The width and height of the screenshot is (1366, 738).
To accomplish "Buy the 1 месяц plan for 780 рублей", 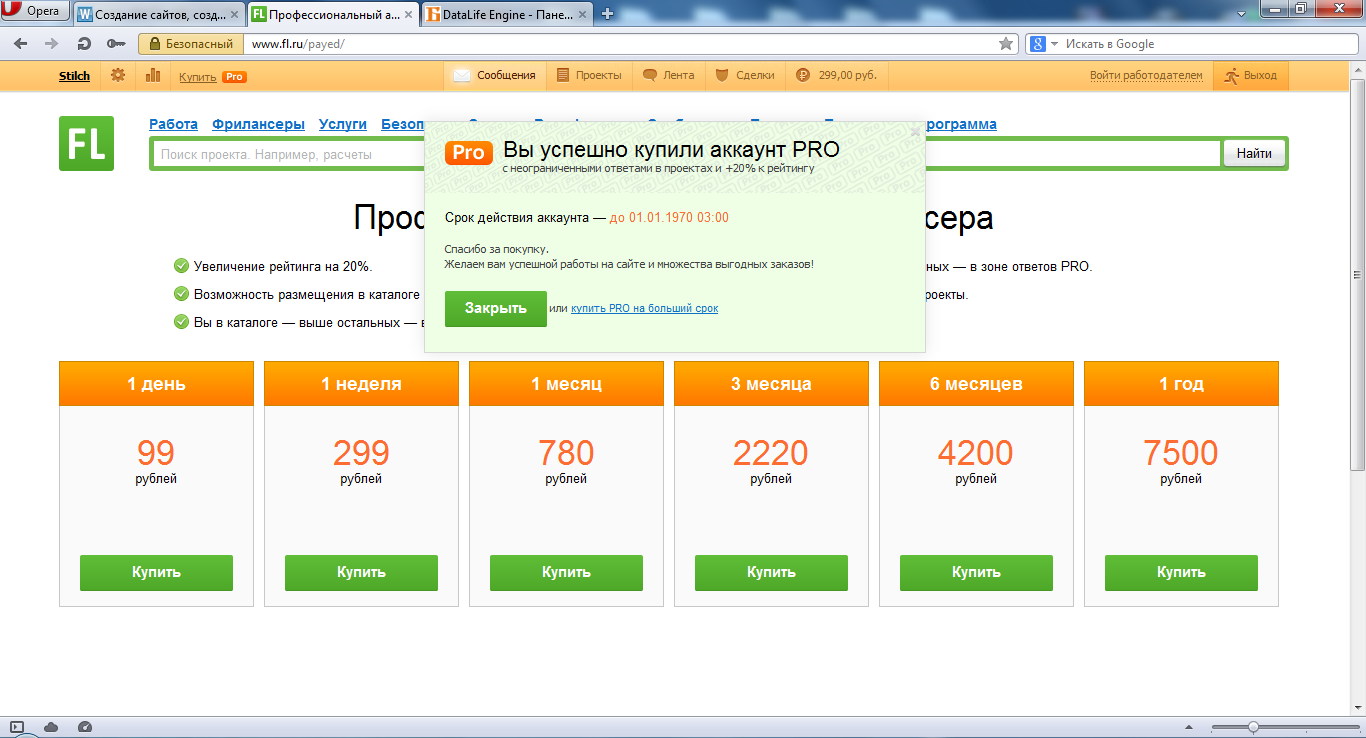I will [x=566, y=573].
